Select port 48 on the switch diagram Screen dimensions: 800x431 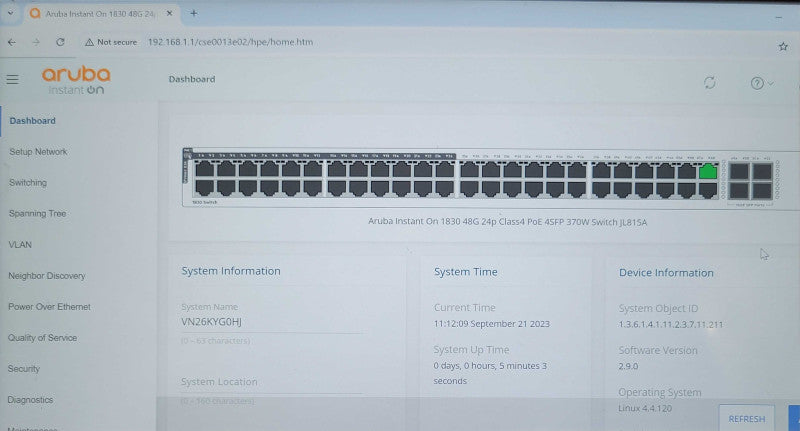pyautogui.click(x=708, y=190)
